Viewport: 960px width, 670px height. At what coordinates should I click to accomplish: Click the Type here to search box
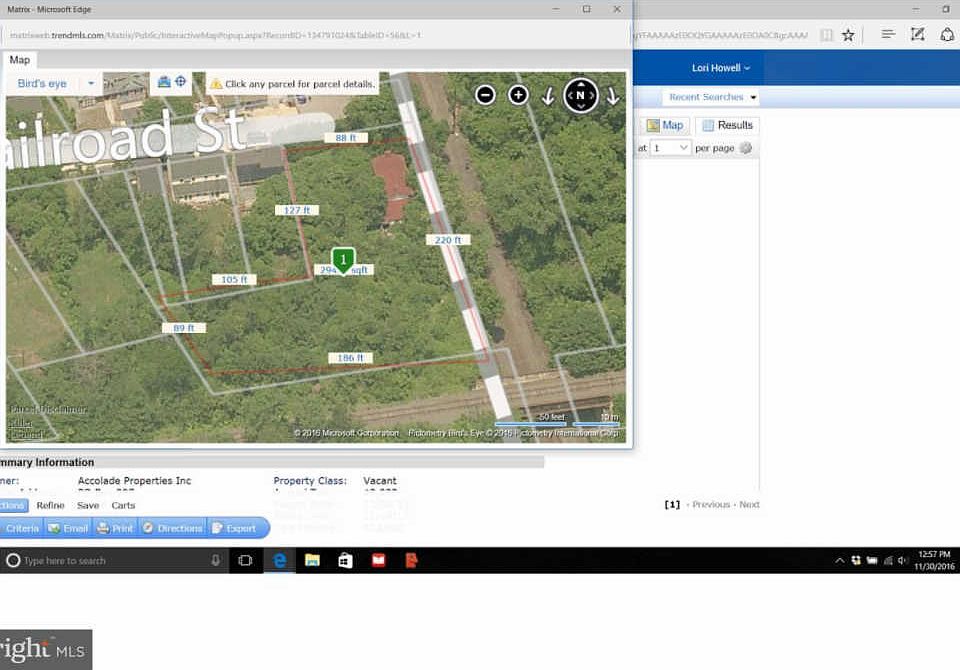click(114, 560)
